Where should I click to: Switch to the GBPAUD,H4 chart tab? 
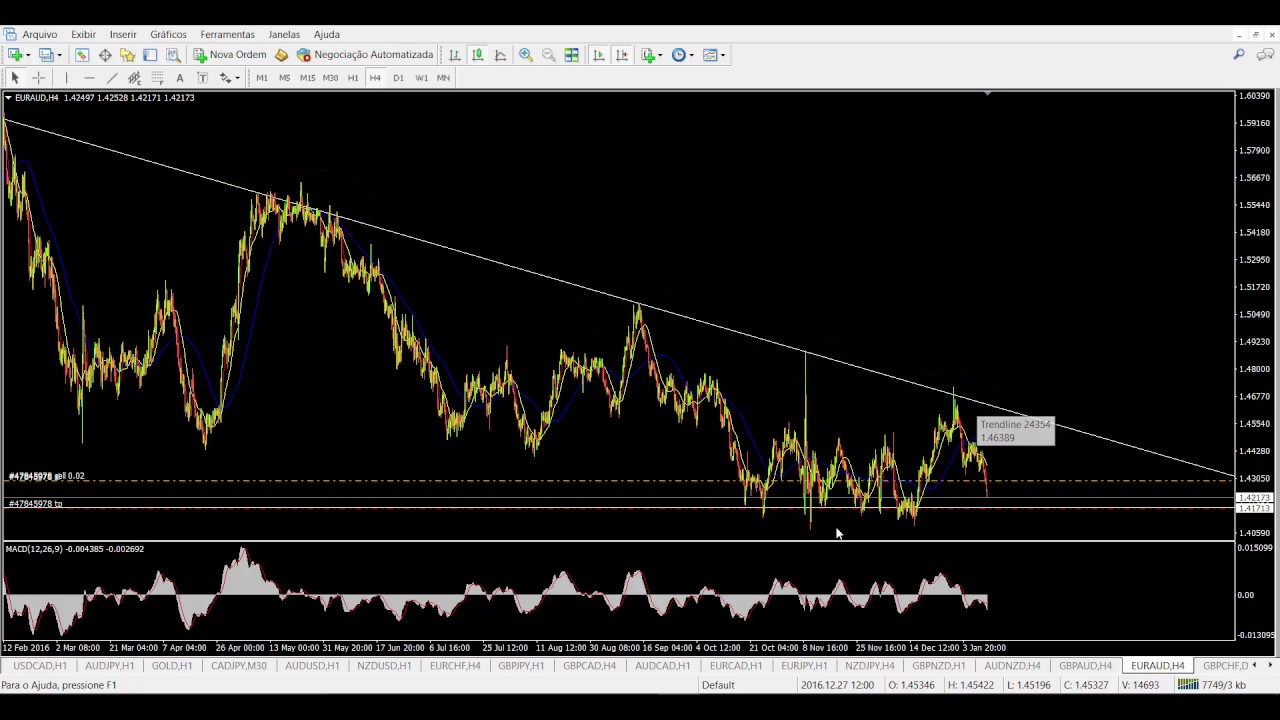click(1085, 666)
